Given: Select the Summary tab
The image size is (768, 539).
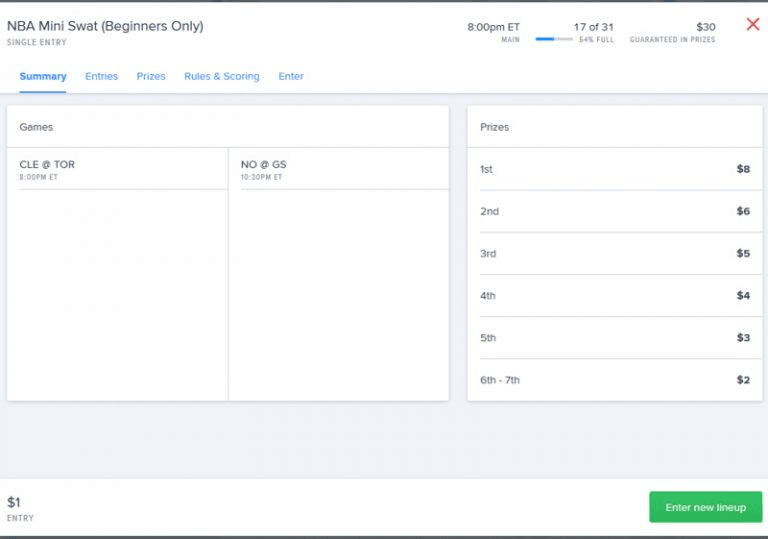Looking at the screenshot, I should (43, 76).
